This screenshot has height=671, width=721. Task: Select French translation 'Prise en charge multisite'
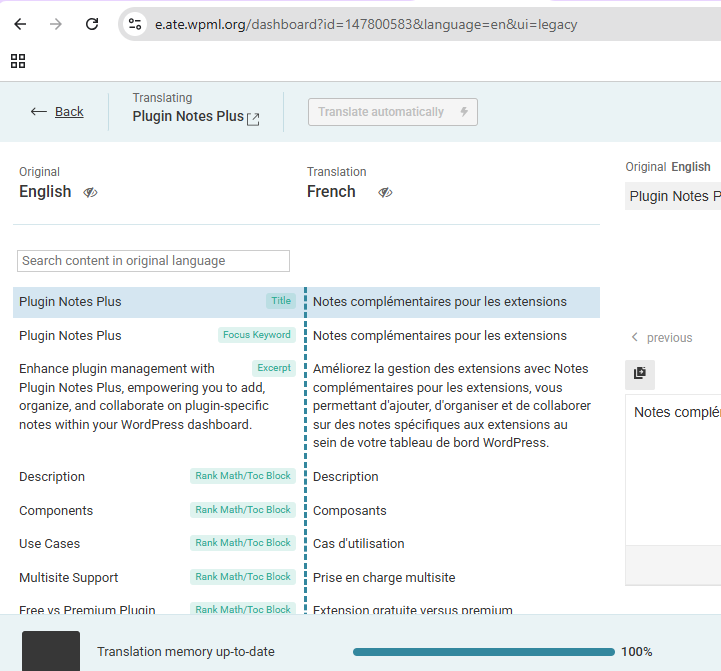[x=384, y=578]
